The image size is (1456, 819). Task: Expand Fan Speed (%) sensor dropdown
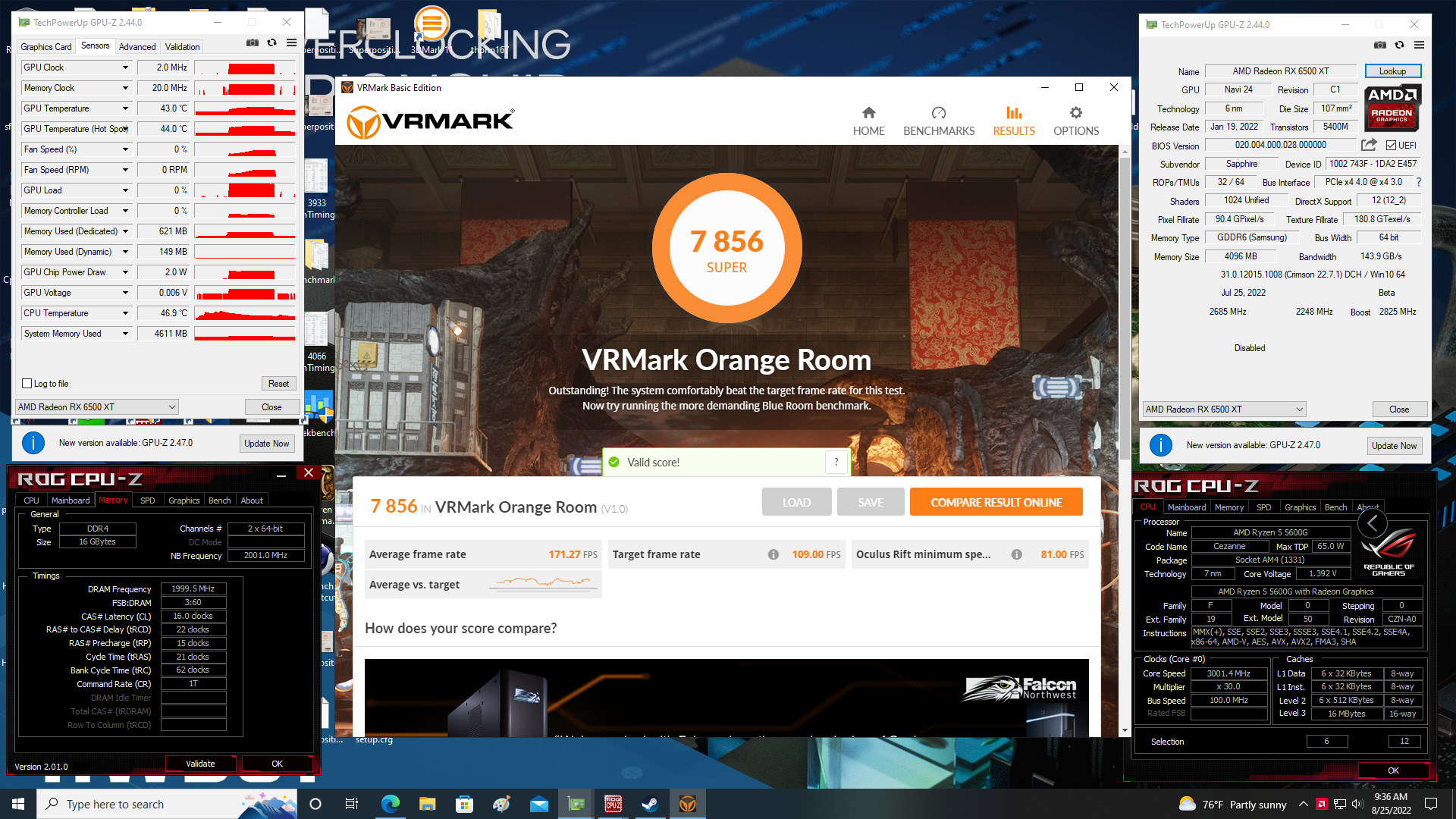125,149
